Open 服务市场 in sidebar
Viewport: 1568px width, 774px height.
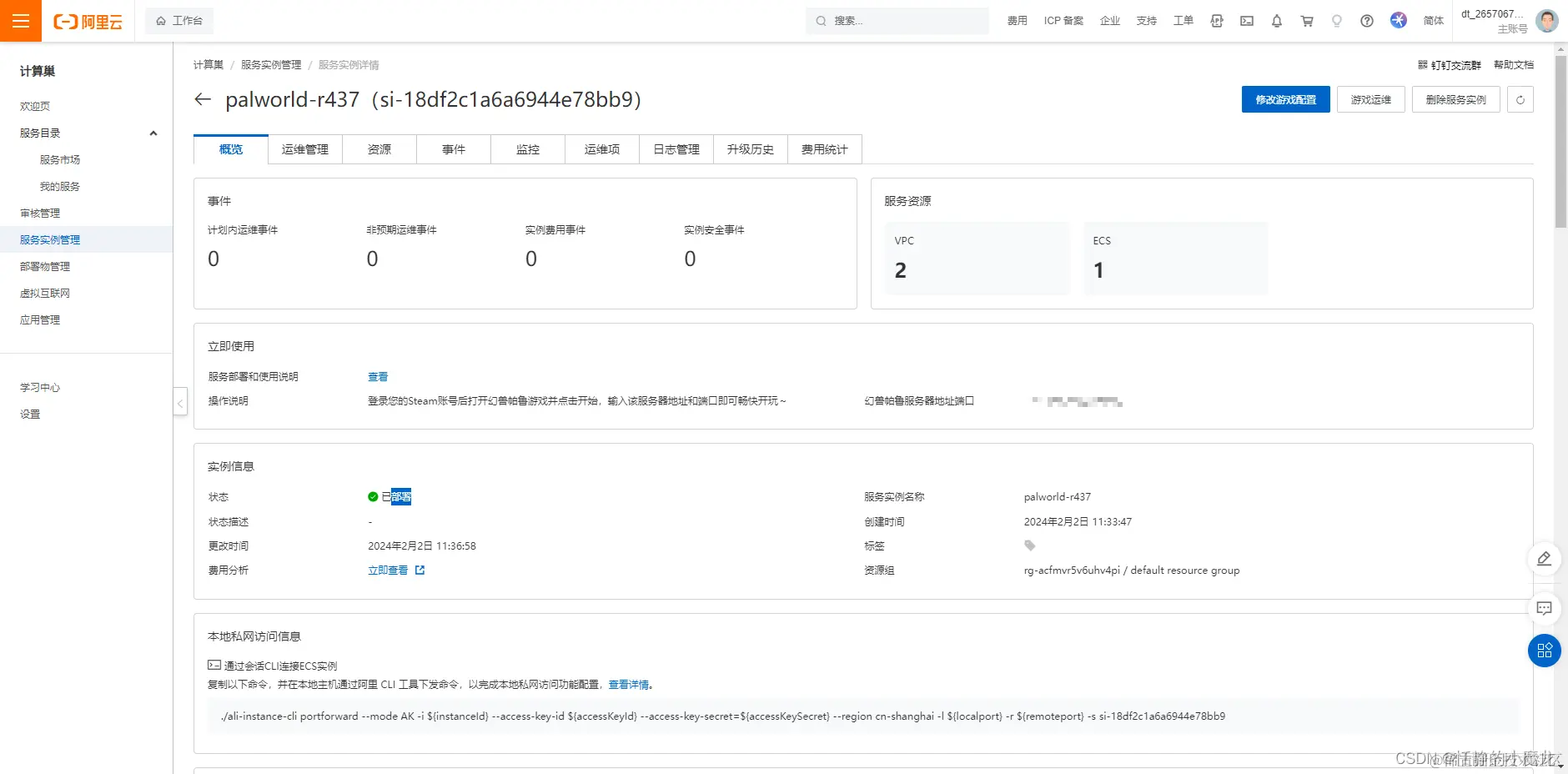[60, 159]
